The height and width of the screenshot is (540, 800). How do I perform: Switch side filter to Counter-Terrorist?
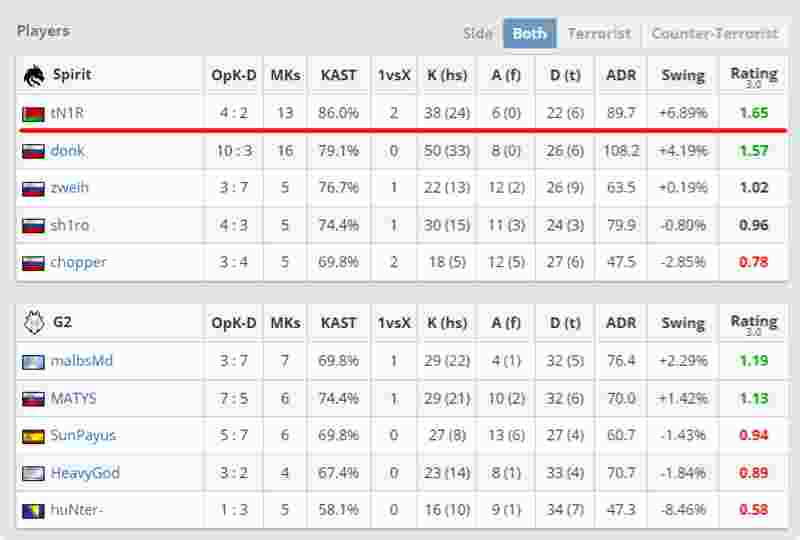point(714,33)
